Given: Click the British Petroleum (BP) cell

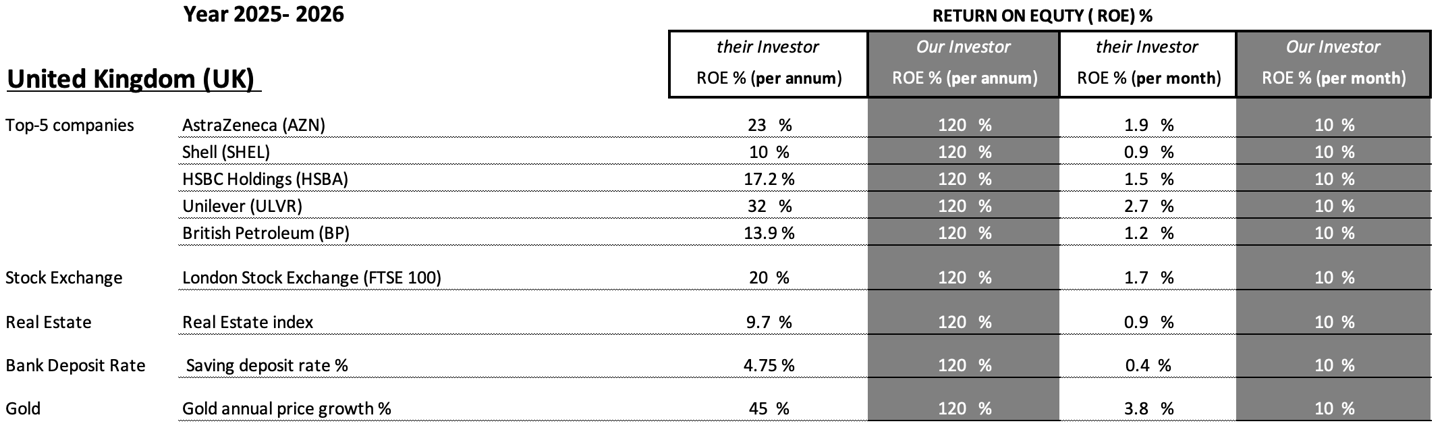Looking at the screenshot, I should point(266,233).
